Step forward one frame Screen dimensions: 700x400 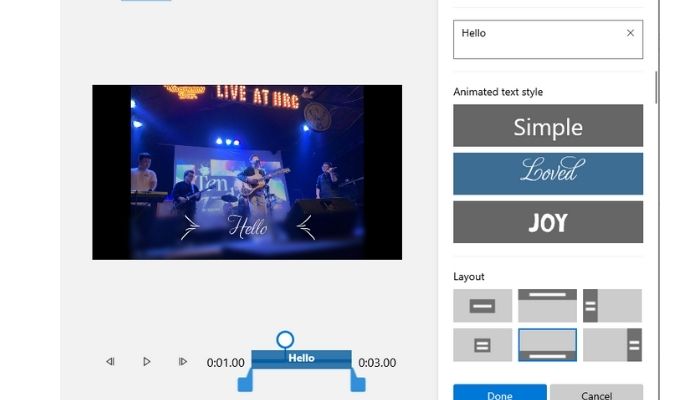tap(182, 362)
